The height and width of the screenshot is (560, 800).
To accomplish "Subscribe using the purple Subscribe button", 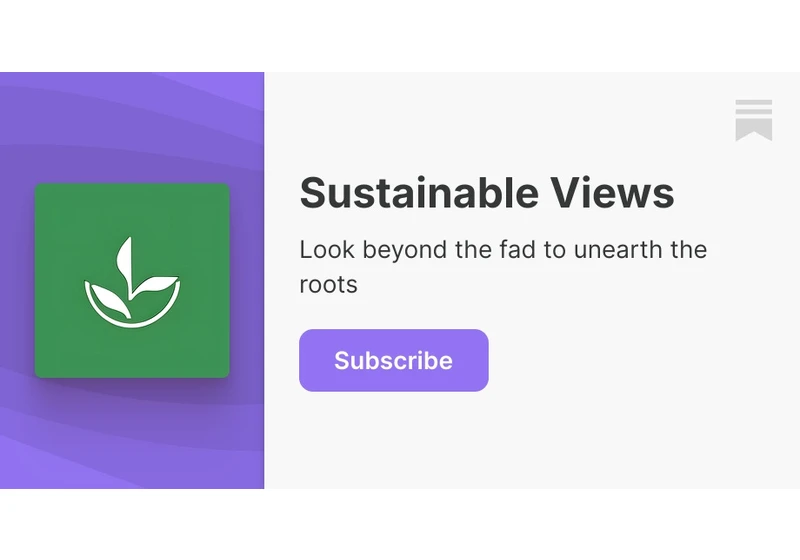I will [393, 361].
